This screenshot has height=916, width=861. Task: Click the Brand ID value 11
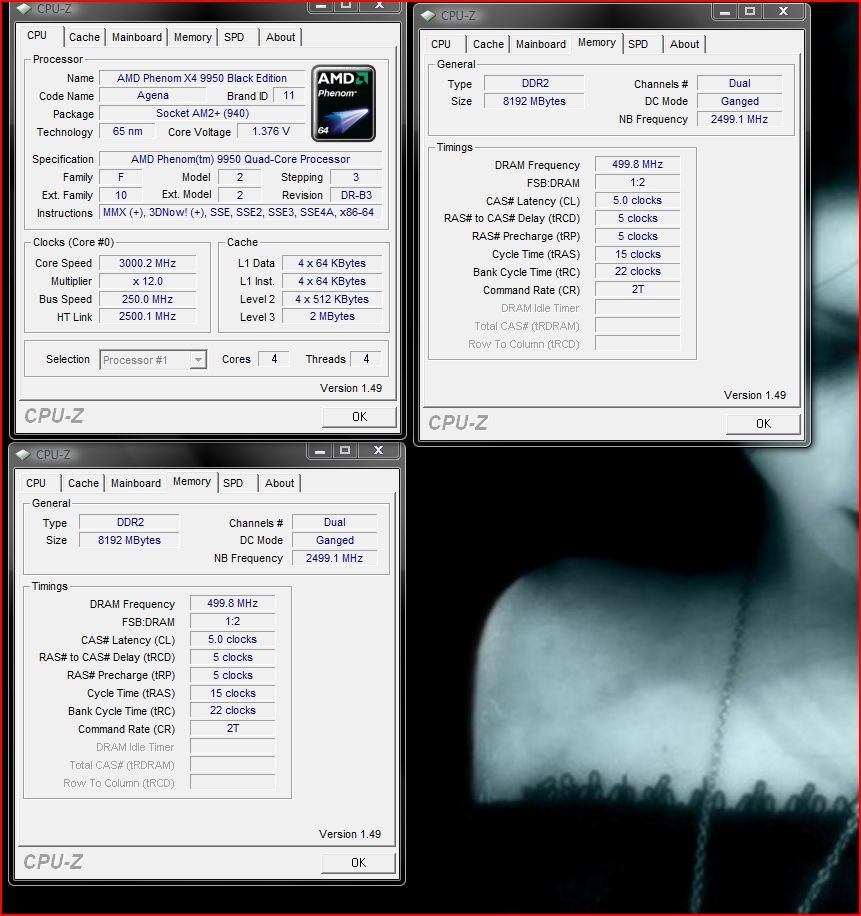[x=289, y=95]
